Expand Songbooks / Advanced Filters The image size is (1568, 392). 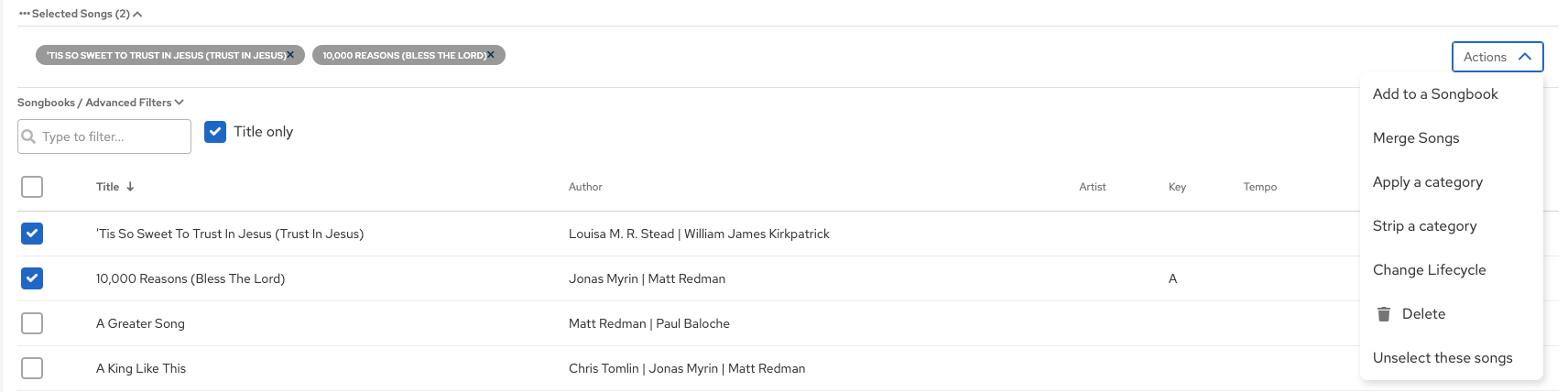pos(101,103)
